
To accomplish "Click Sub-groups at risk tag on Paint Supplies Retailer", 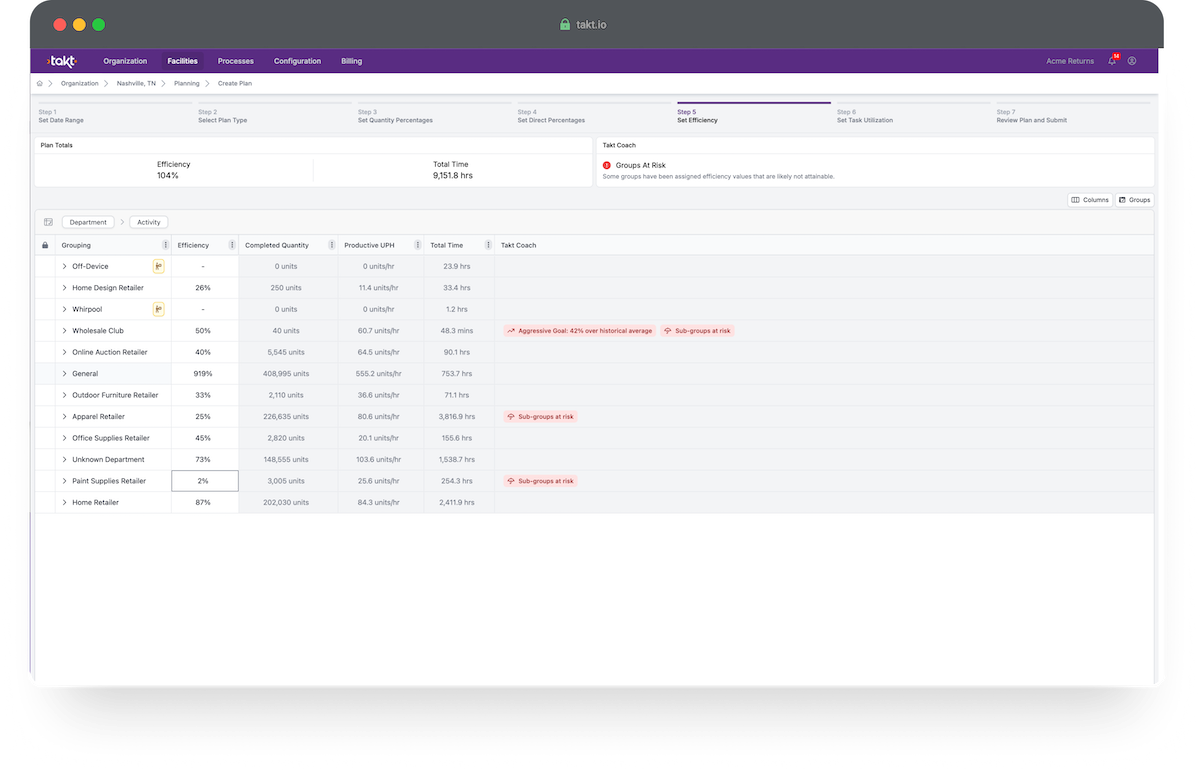I will point(541,481).
